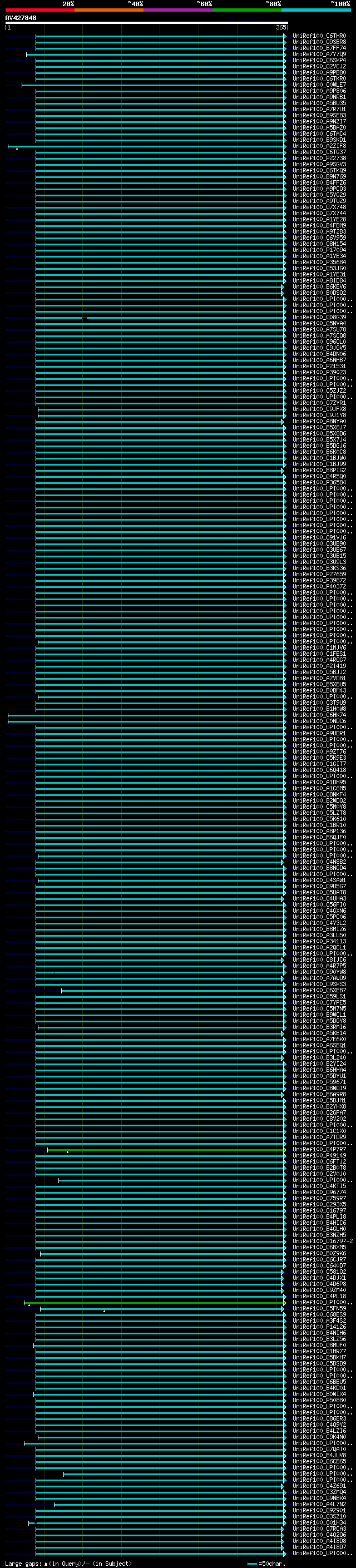Click the cyan ~100% identity legend bar
The image size is (356, 1568).
point(316,10)
